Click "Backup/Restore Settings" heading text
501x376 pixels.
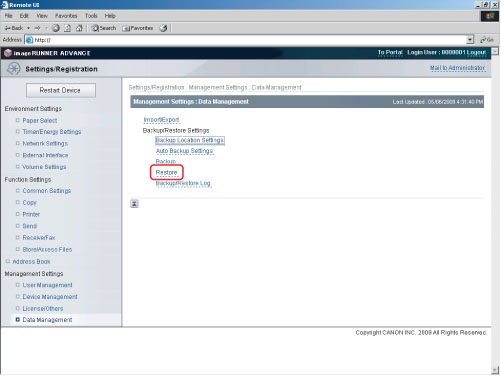(x=176, y=130)
